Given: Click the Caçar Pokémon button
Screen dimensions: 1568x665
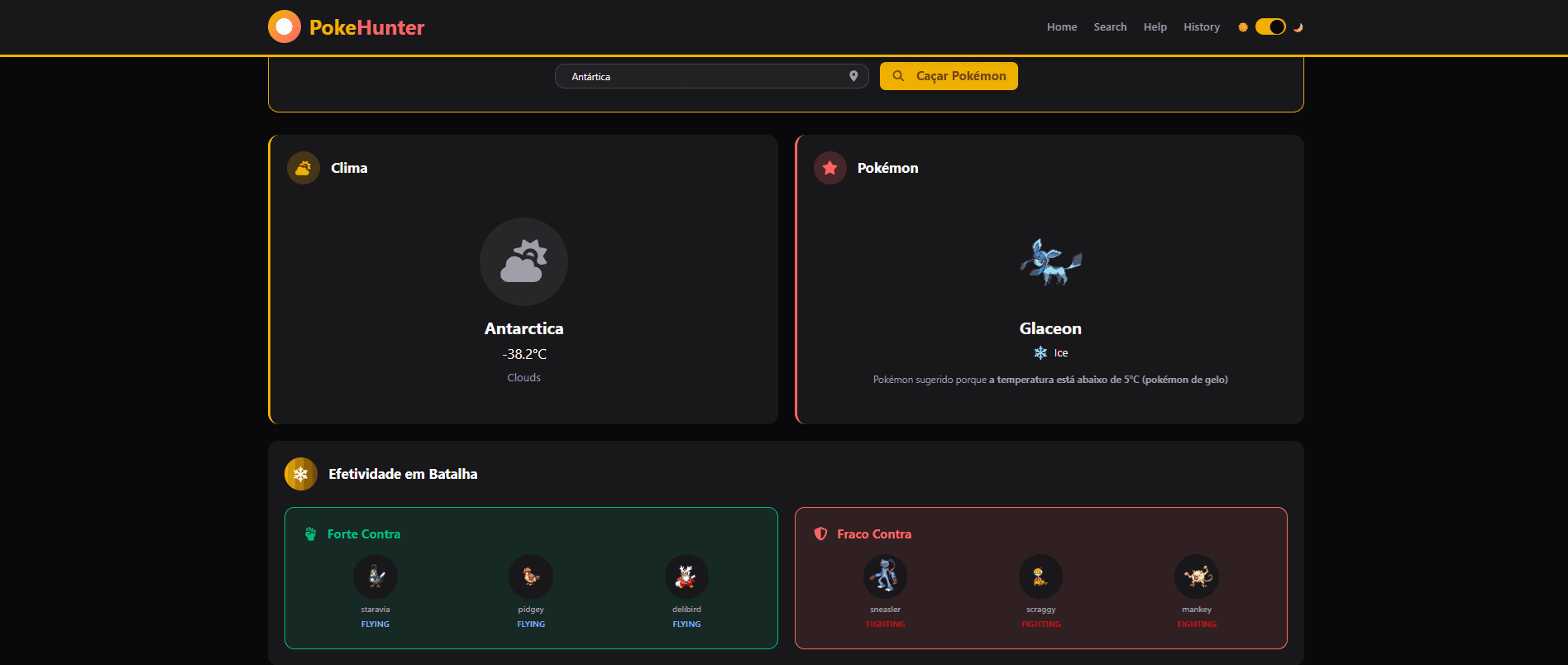Looking at the screenshot, I should (x=949, y=76).
